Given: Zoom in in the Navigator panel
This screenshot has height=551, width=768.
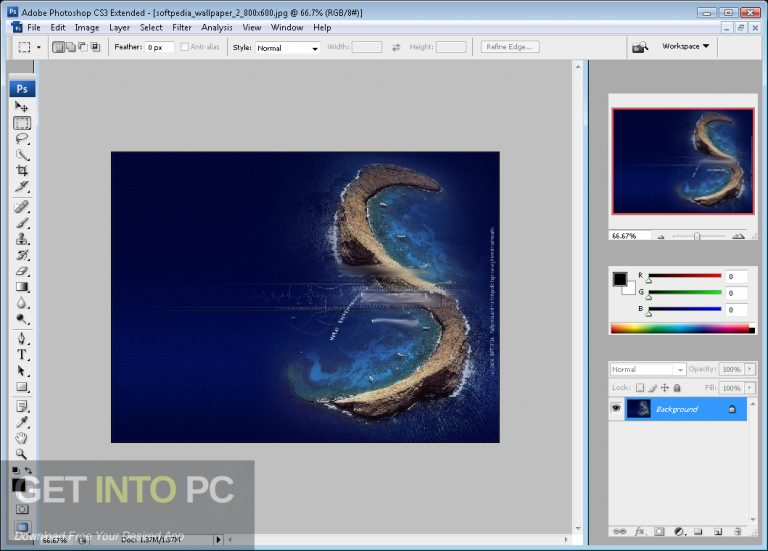Looking at the screenshot, I should point(738,236).
